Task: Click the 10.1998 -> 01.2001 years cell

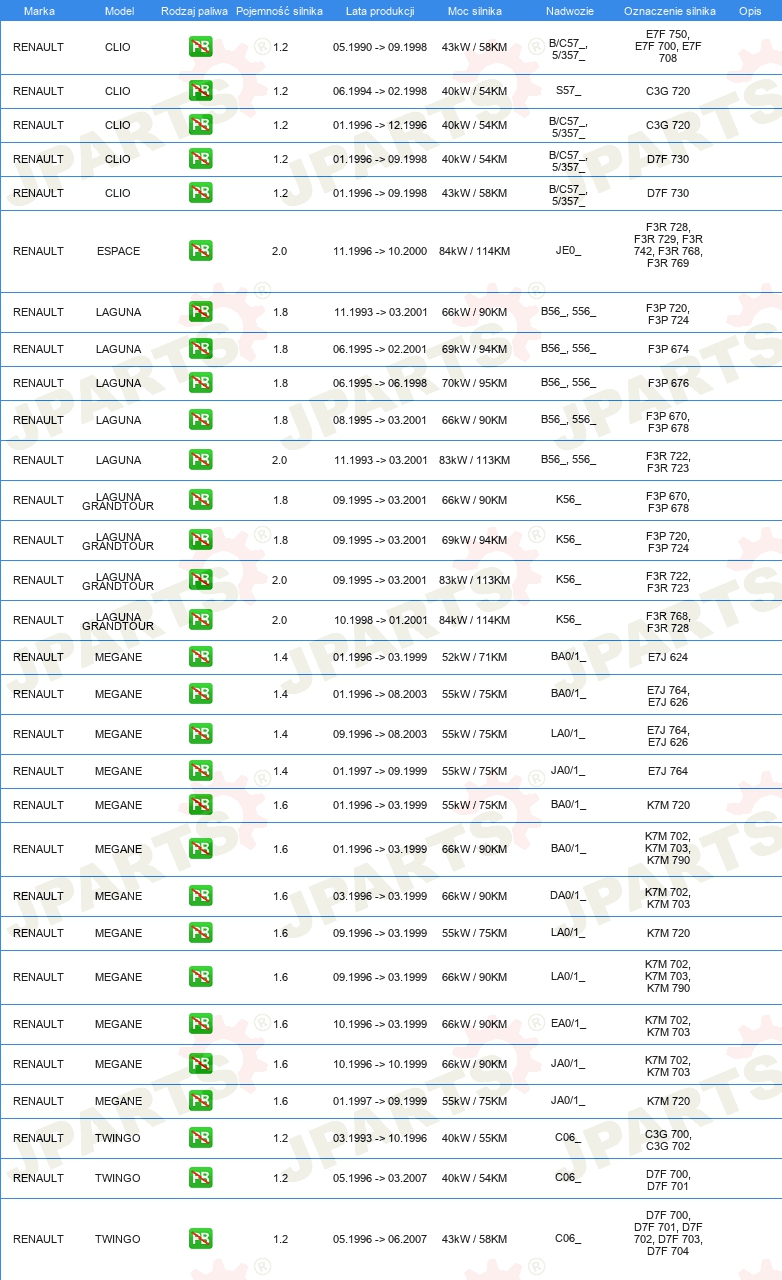Action: pyautogui.click(x=380, y=620)
